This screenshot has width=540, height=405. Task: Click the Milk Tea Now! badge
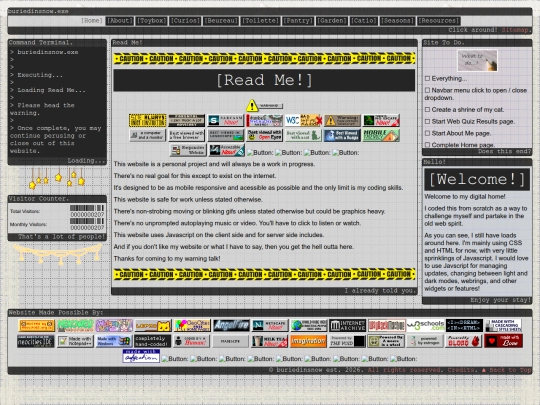(x=269, y=341)
